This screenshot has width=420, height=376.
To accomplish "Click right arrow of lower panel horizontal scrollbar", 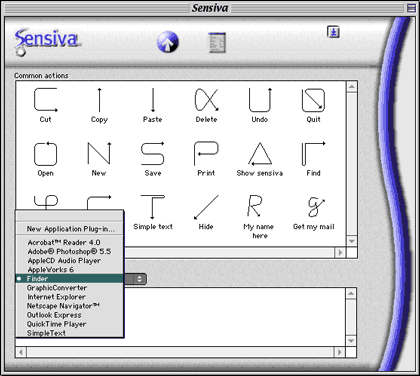I will coord(340,352).
